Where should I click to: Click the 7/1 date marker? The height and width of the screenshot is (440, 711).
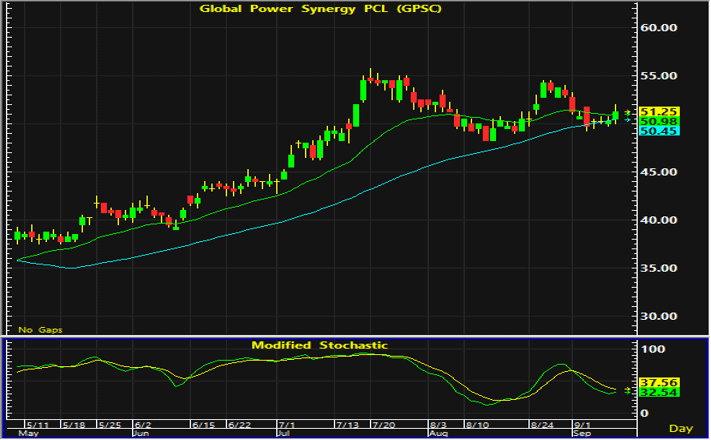pyautogui.click(x=287, y=425)
